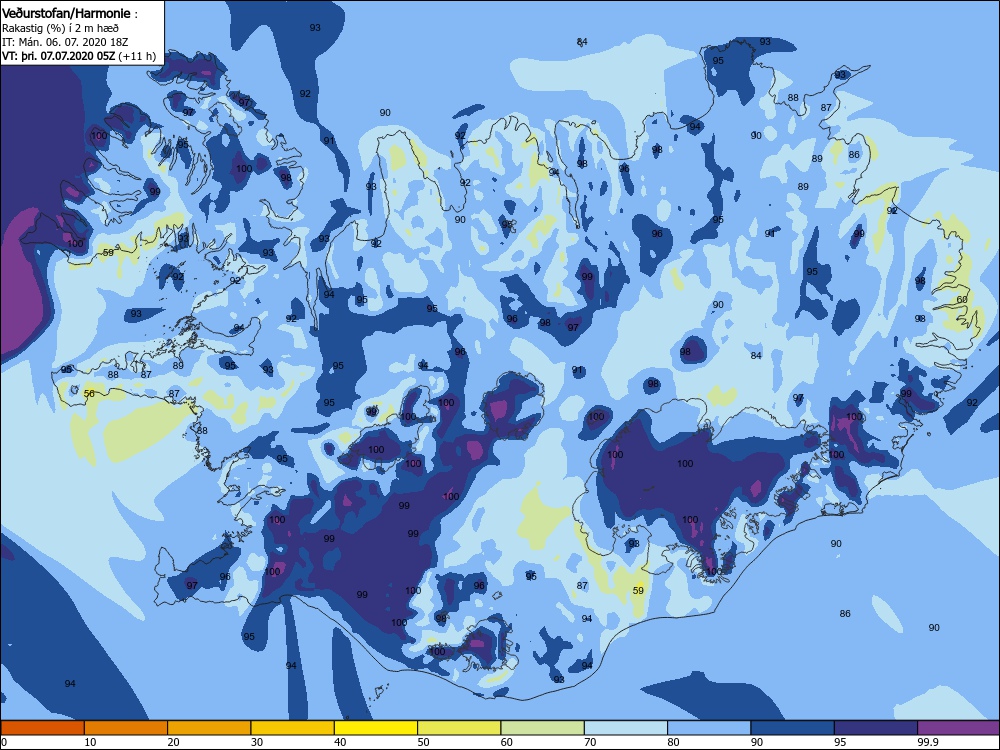Viewport: 1000px width, 750px height.
Task: Click the 'VT: þri. 07.07.2020 05Z' line
Action: [x=59, y=56]
